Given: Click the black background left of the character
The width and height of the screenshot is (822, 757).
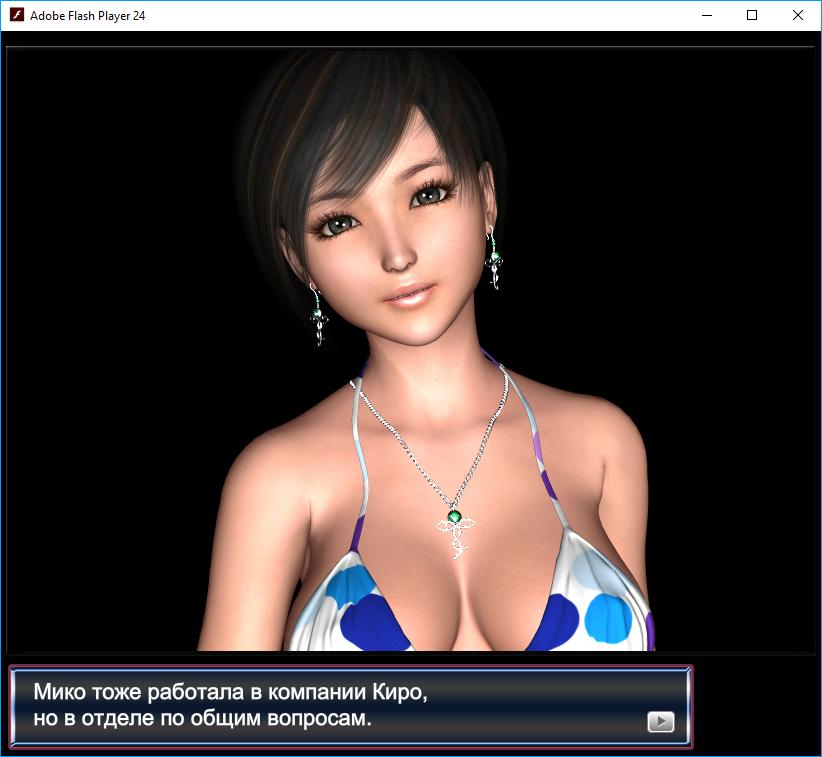Looking at the screenshot, I should 110,350.
